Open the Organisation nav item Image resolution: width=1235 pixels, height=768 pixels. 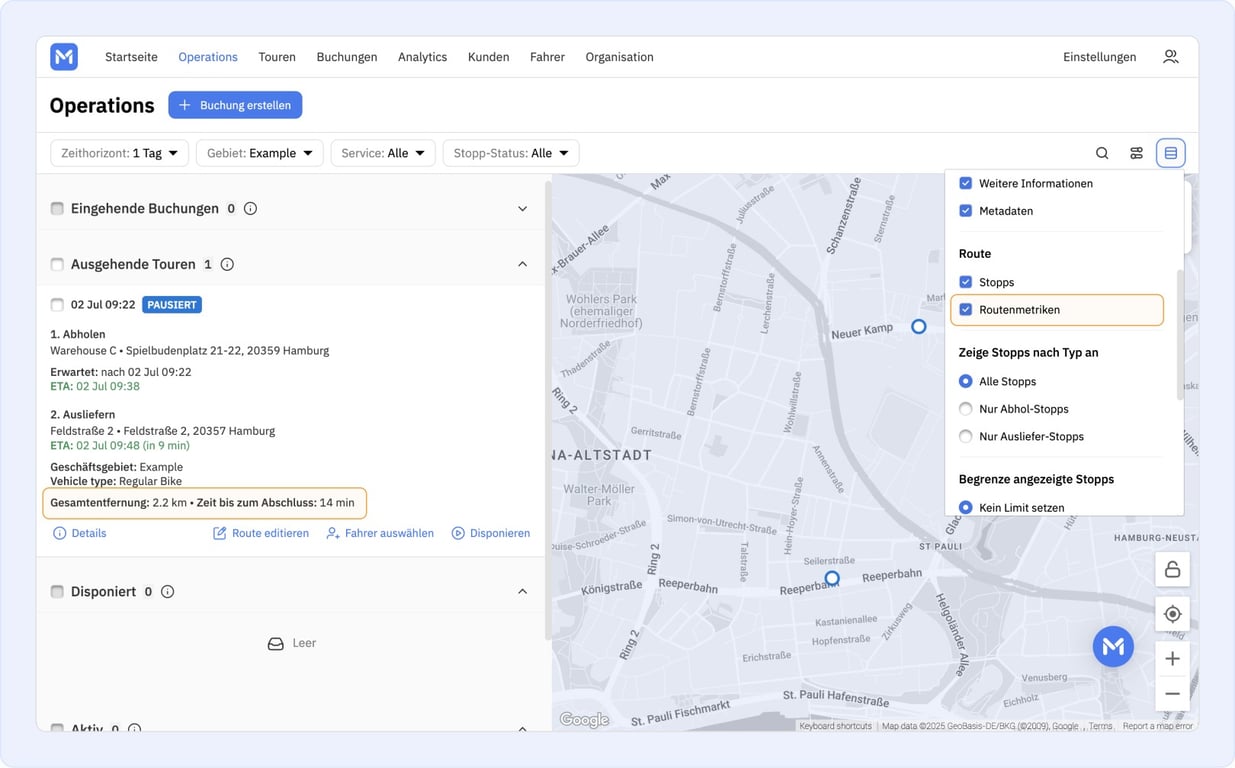pos(619,57)
